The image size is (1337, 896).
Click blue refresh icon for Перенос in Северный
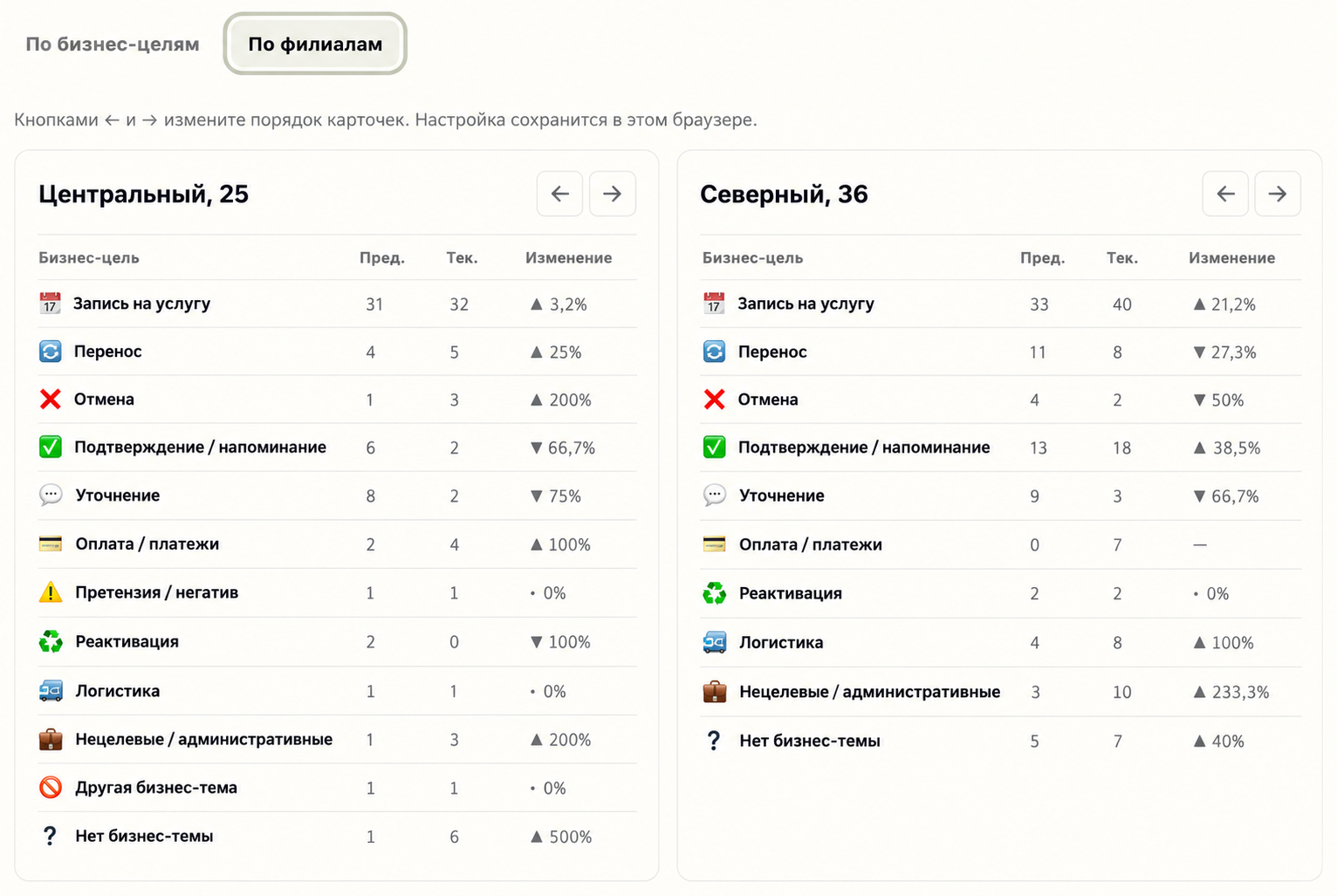pos(715,352)
